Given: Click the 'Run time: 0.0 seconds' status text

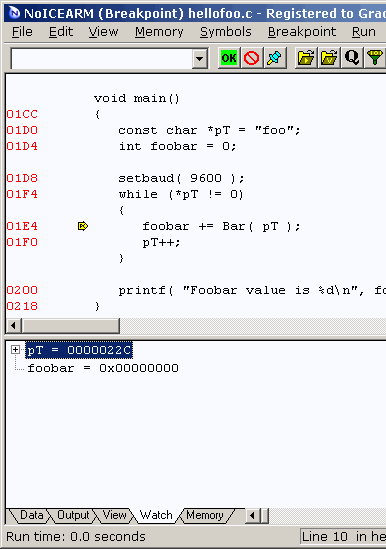Looking at the screenshot, I should tap(76, 536).
